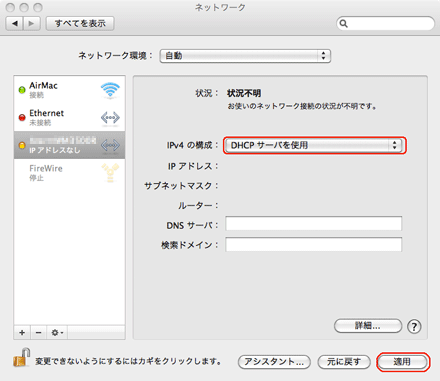
Task: Go back with the left arrow button
Action: (x=14, y=23)
